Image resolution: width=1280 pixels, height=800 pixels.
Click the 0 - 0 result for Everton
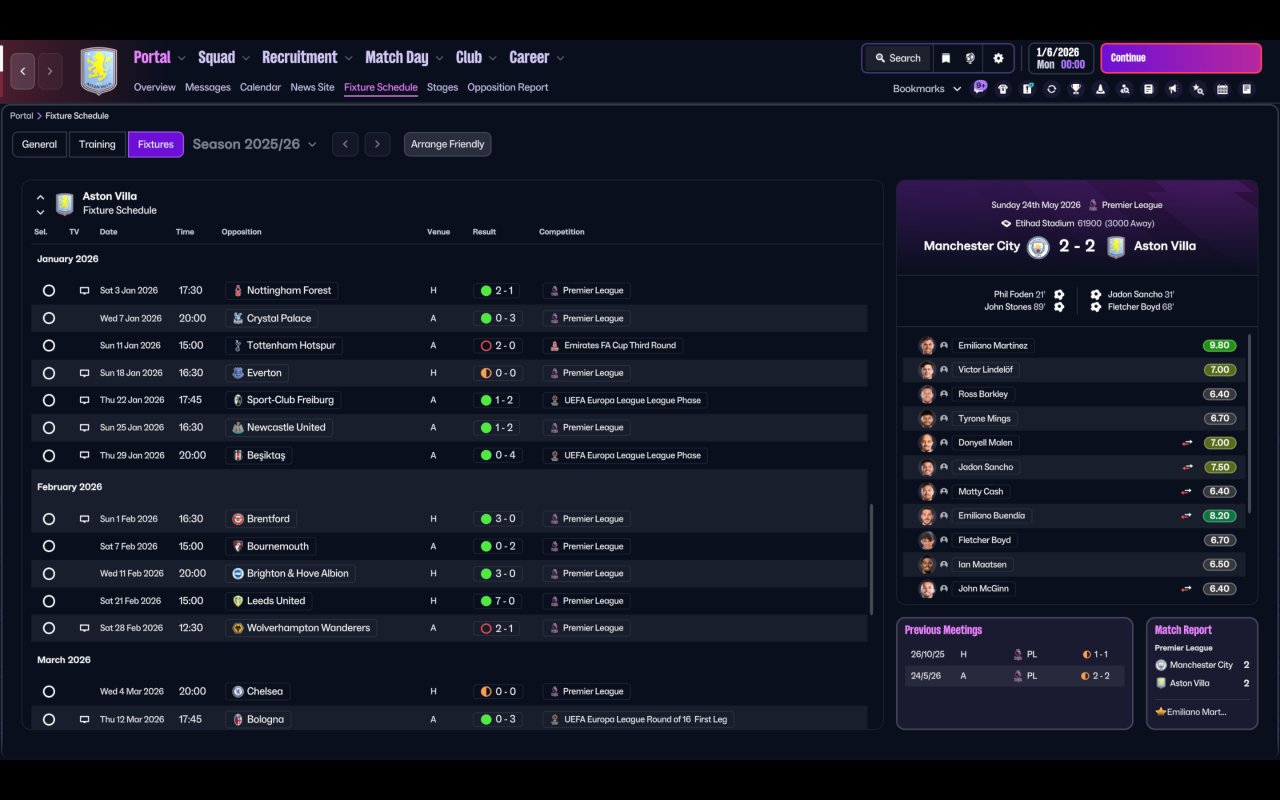497,373
